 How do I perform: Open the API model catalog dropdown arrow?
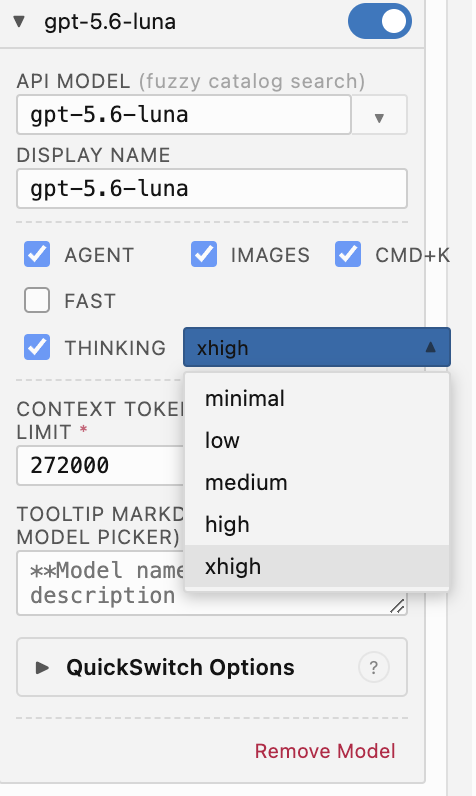379,115
